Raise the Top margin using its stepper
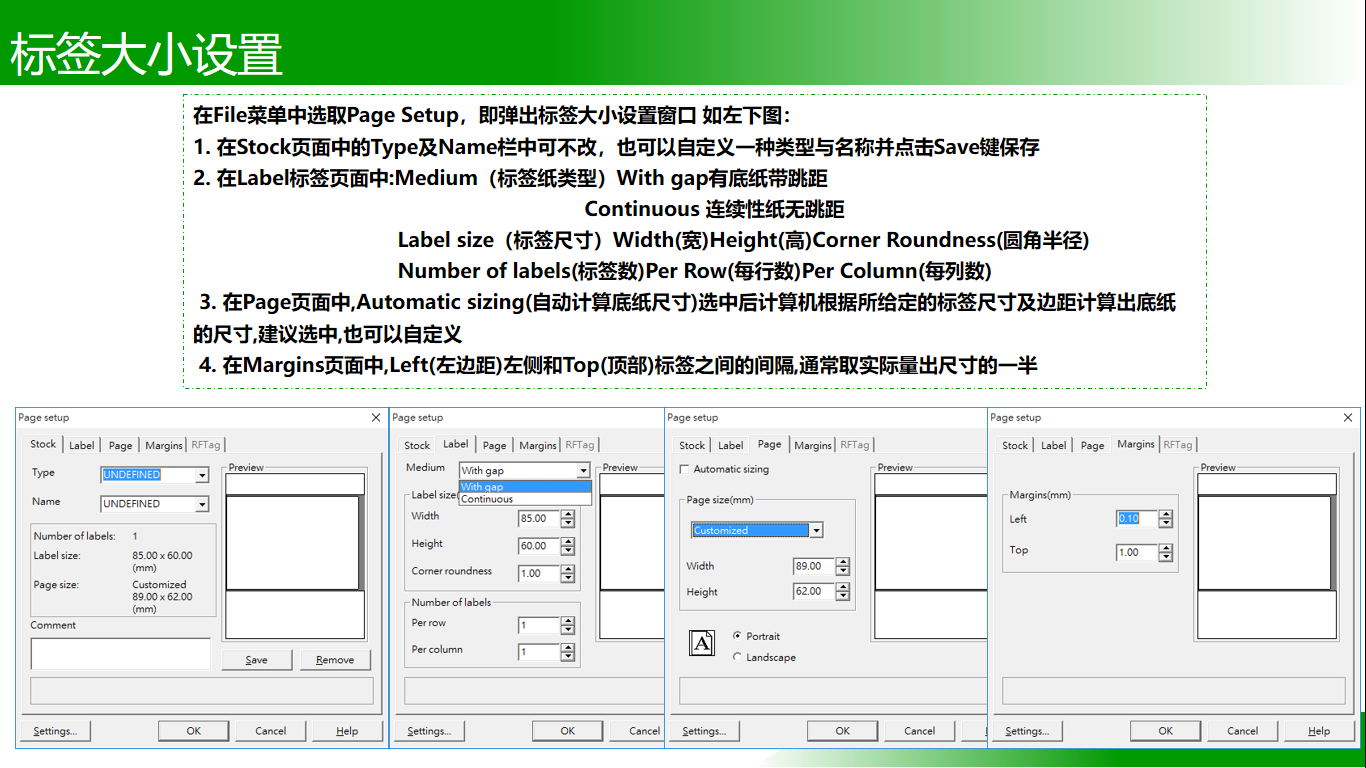This screenshot has height=768, width=1366. [x=1166, y=545]
